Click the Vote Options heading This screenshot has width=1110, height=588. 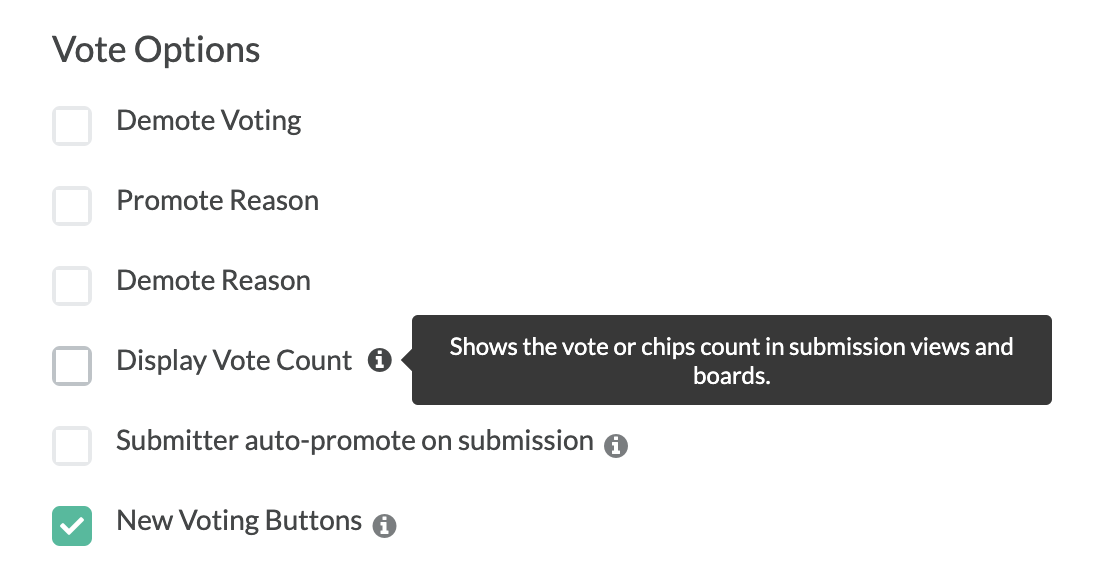tap(156, 50)
